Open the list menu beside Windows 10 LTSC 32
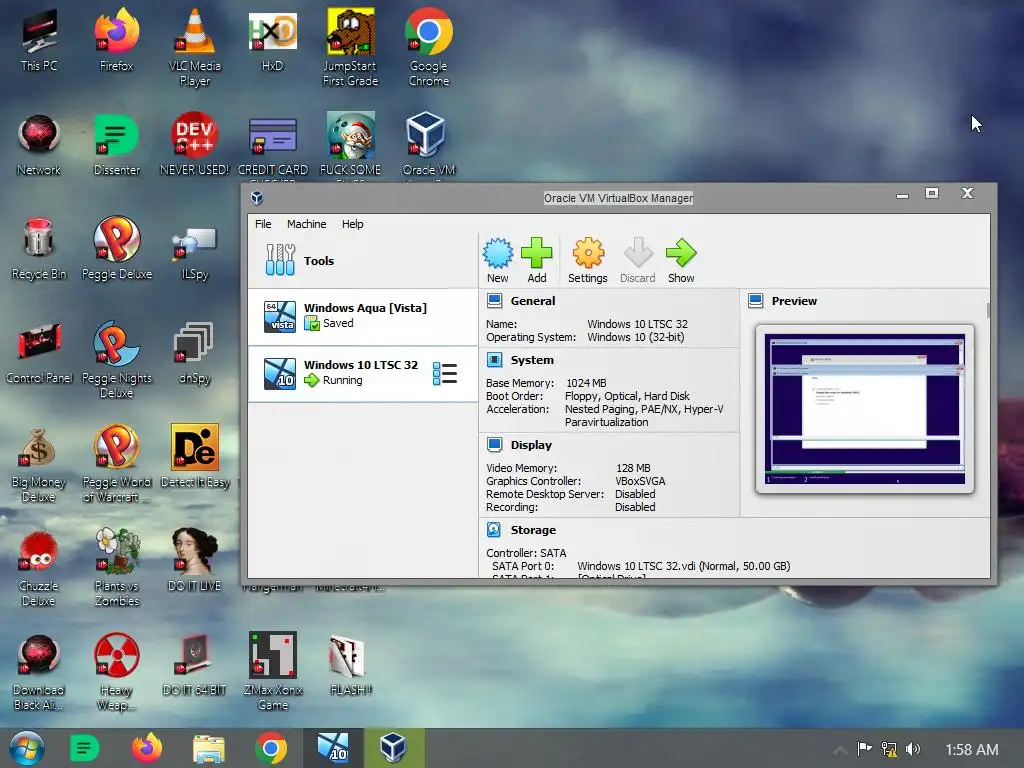Screen dimensions: 1024x768 coord(445,374)
